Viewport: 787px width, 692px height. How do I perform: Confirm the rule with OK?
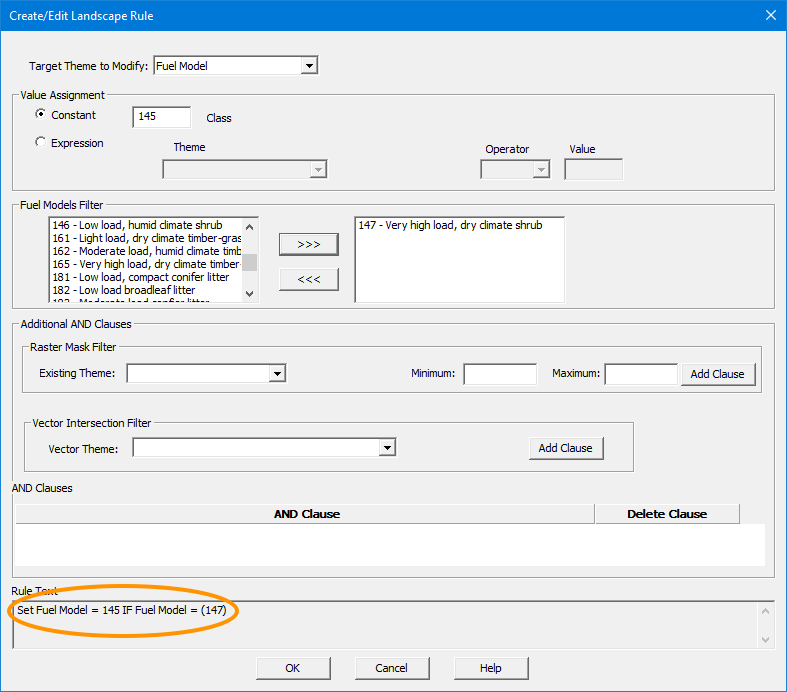coord(293,668)
